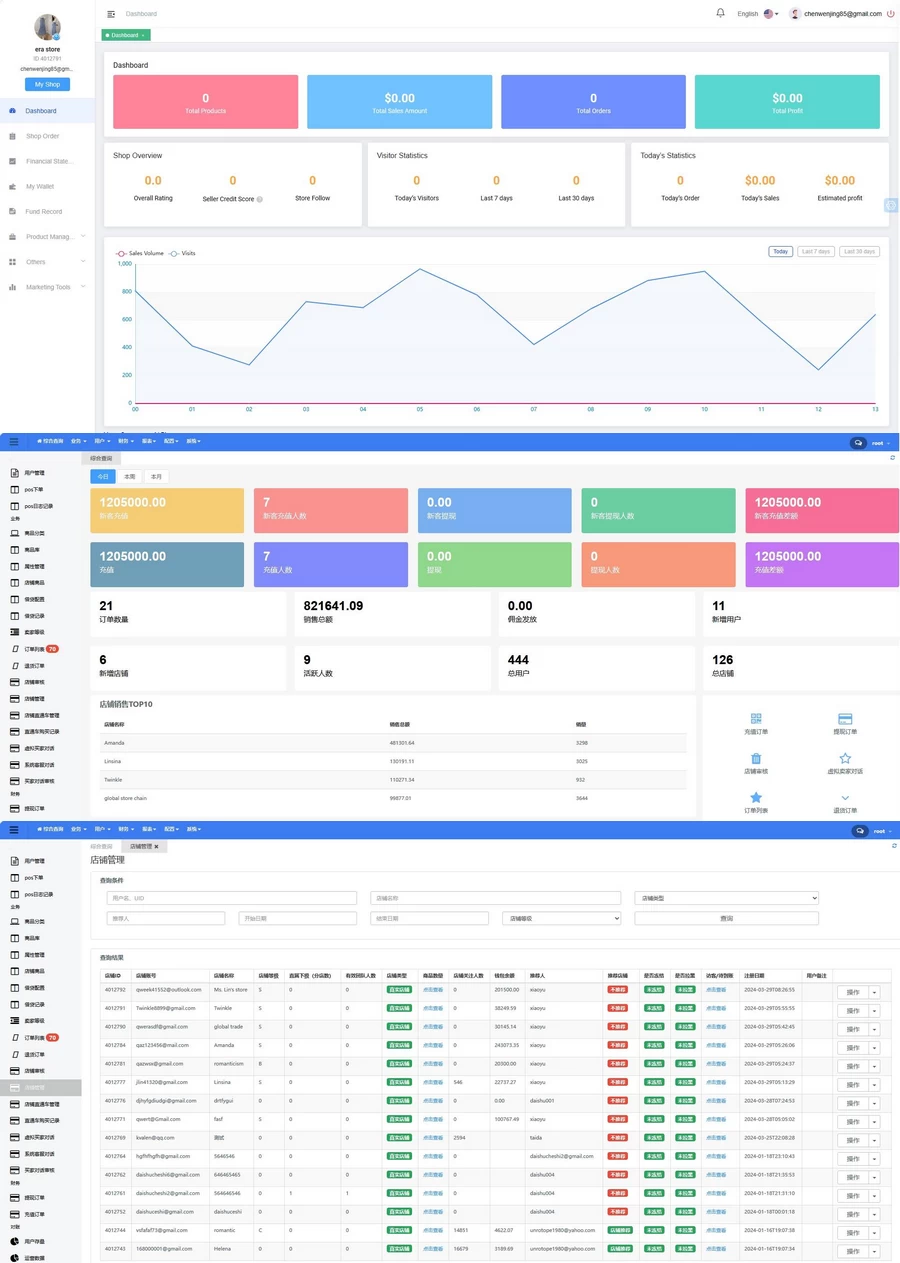Click the hamburger icon on the 店铺管理 page
This screenshot has width=900, height=1263.
pyautogui.click(x=14, y=830)
